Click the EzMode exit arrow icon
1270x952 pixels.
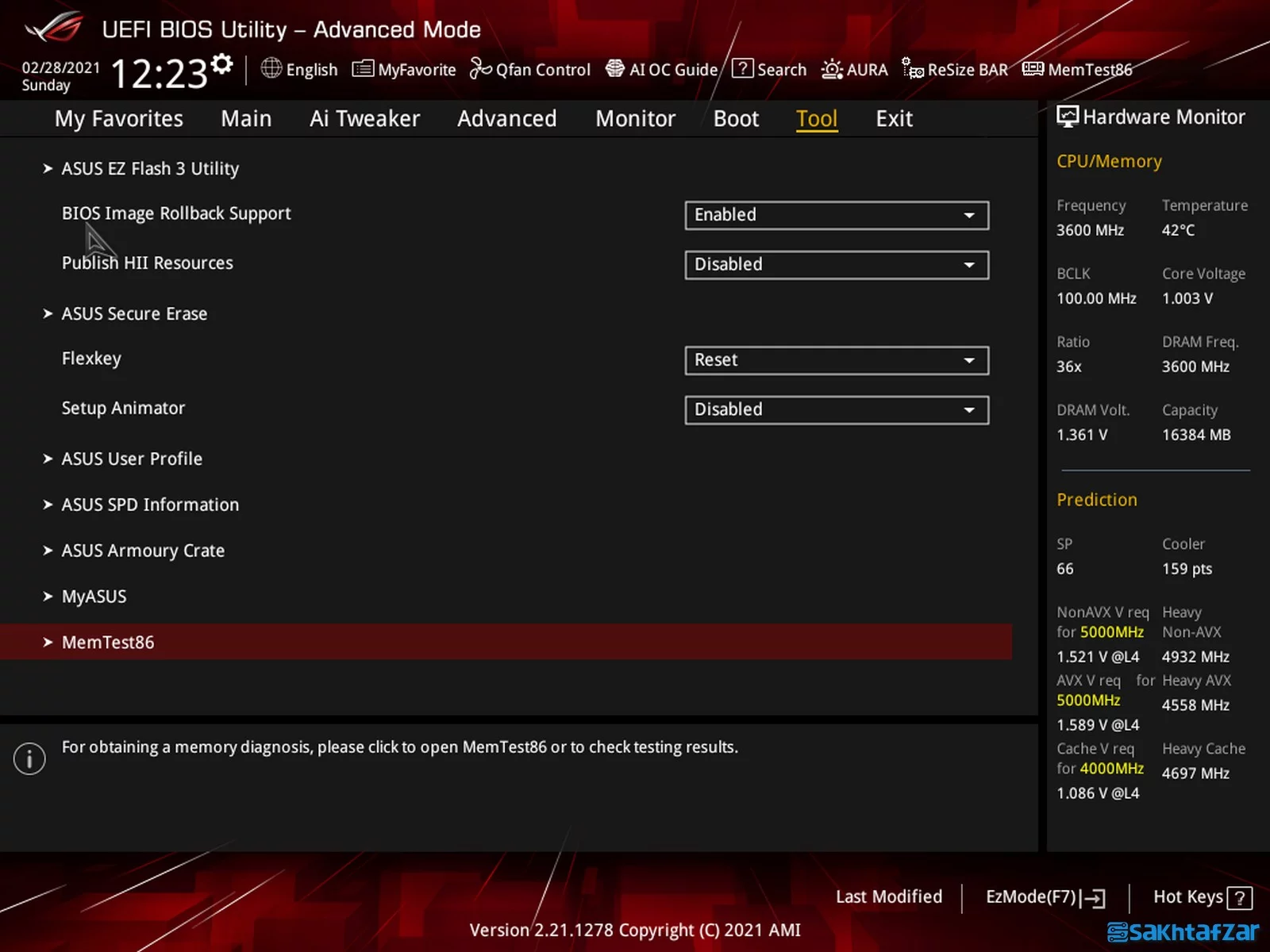point(1095,898)
